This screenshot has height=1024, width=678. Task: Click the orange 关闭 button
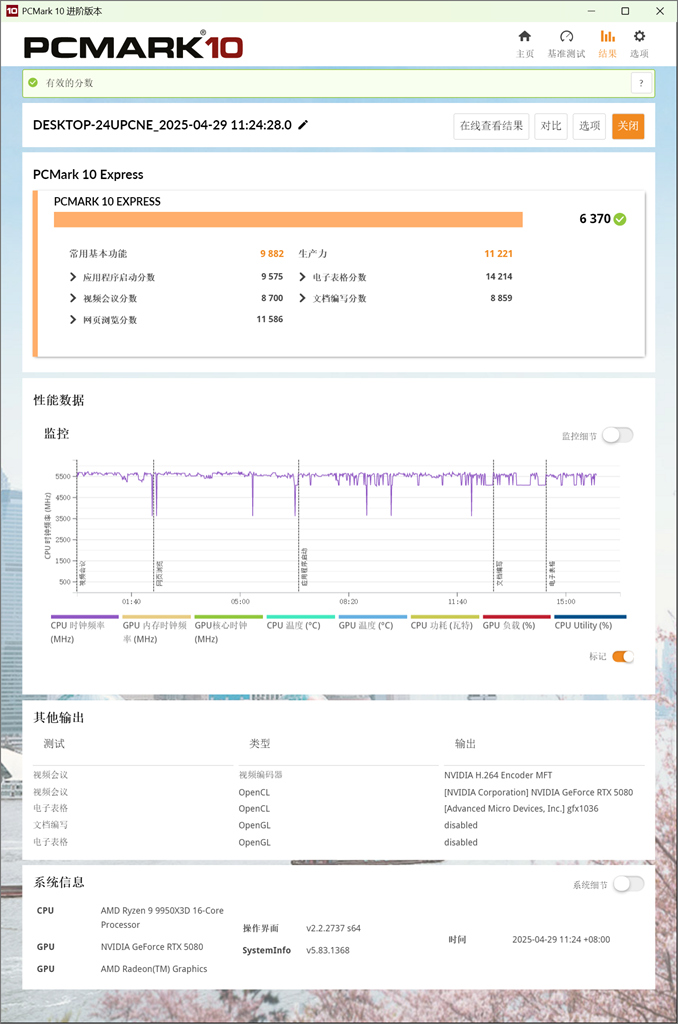[x=628, y=126]
